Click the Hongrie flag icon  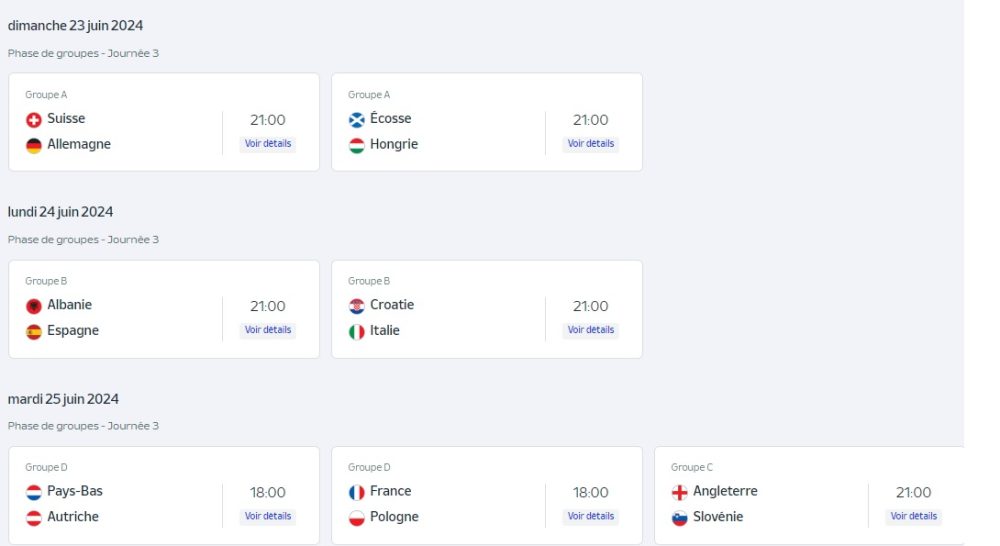357,145
